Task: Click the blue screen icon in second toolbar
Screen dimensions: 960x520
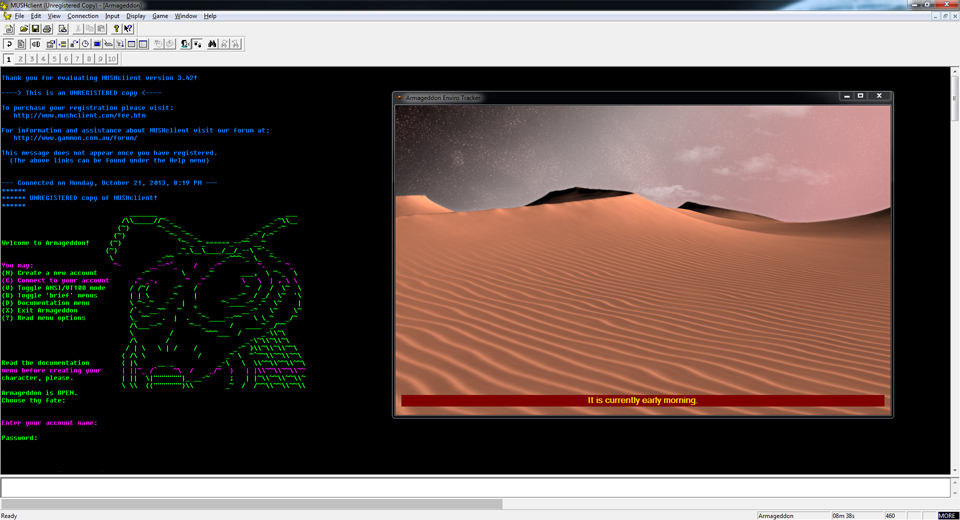Action: 97,44
